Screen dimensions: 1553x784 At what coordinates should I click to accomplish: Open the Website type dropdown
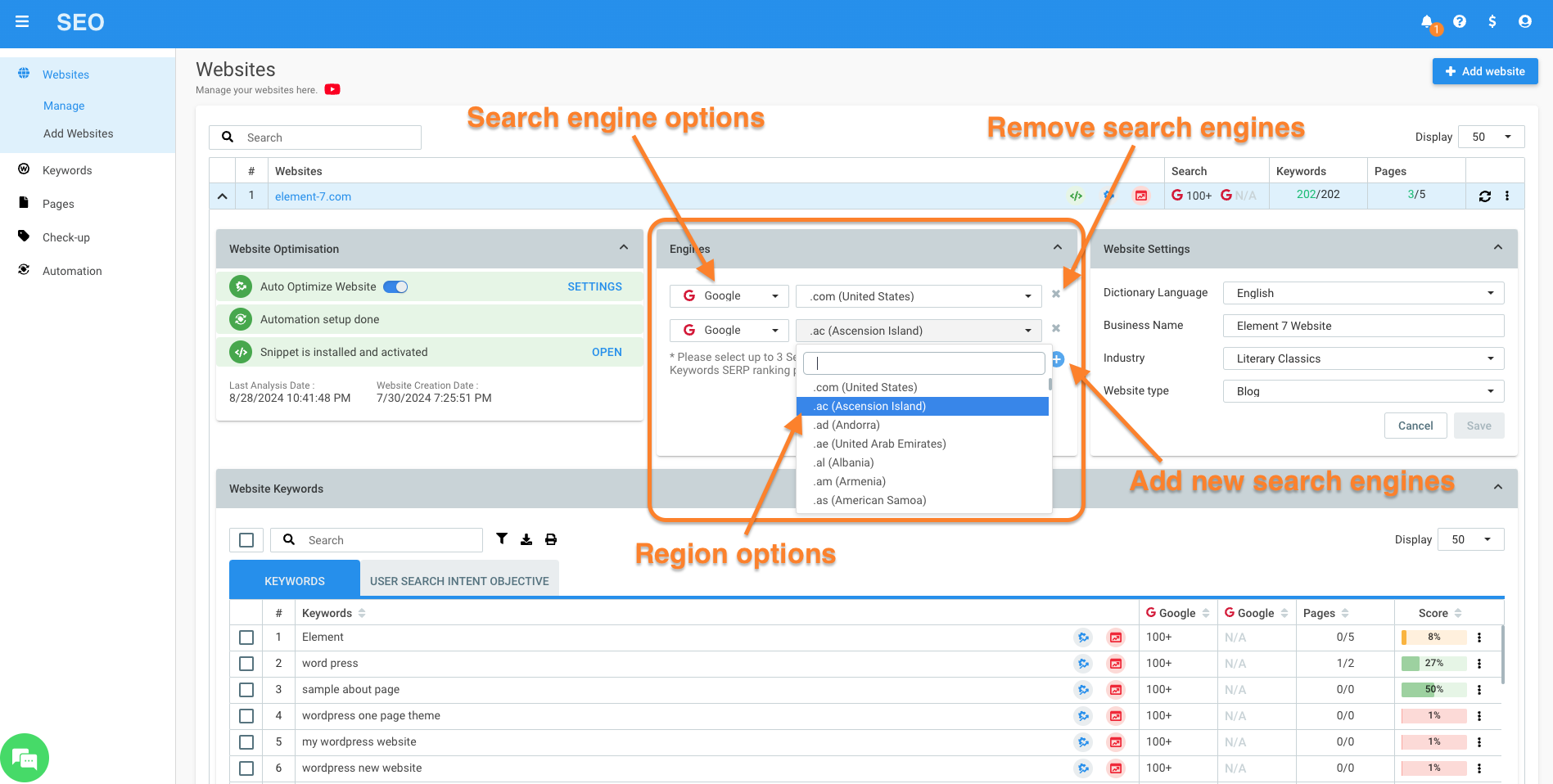[x=1363, y=391]
